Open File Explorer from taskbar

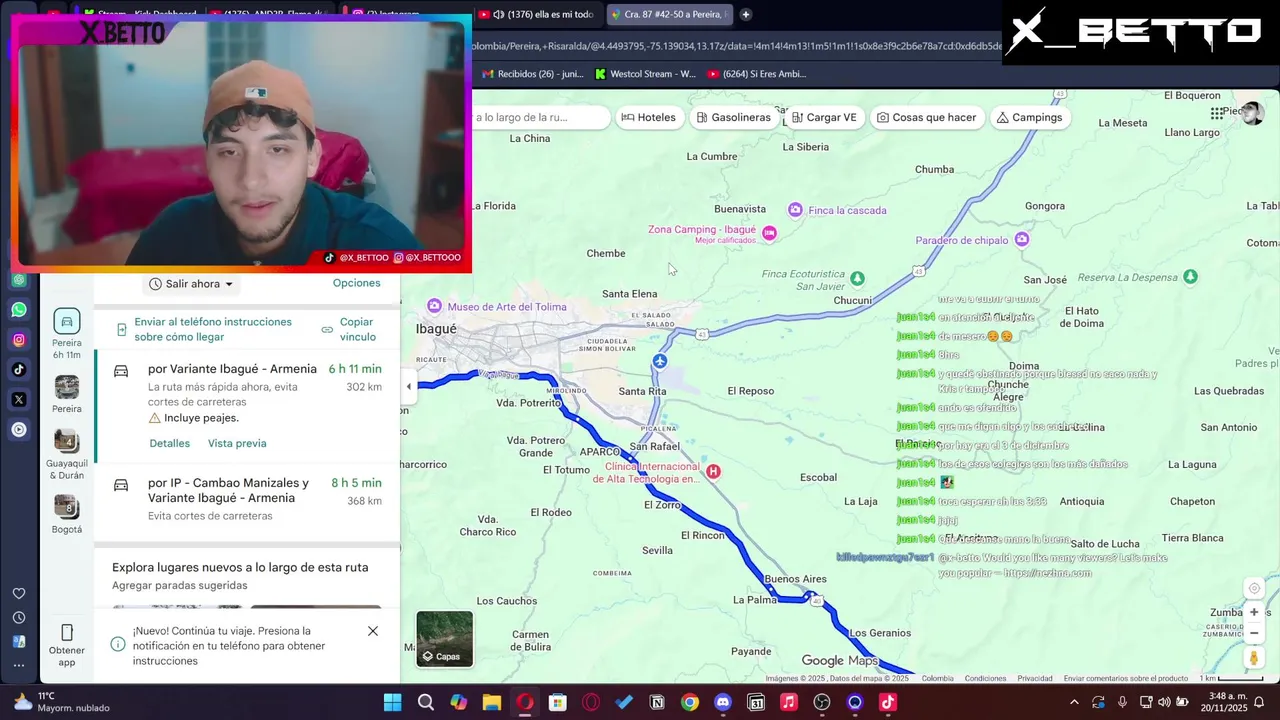point(491,702)
